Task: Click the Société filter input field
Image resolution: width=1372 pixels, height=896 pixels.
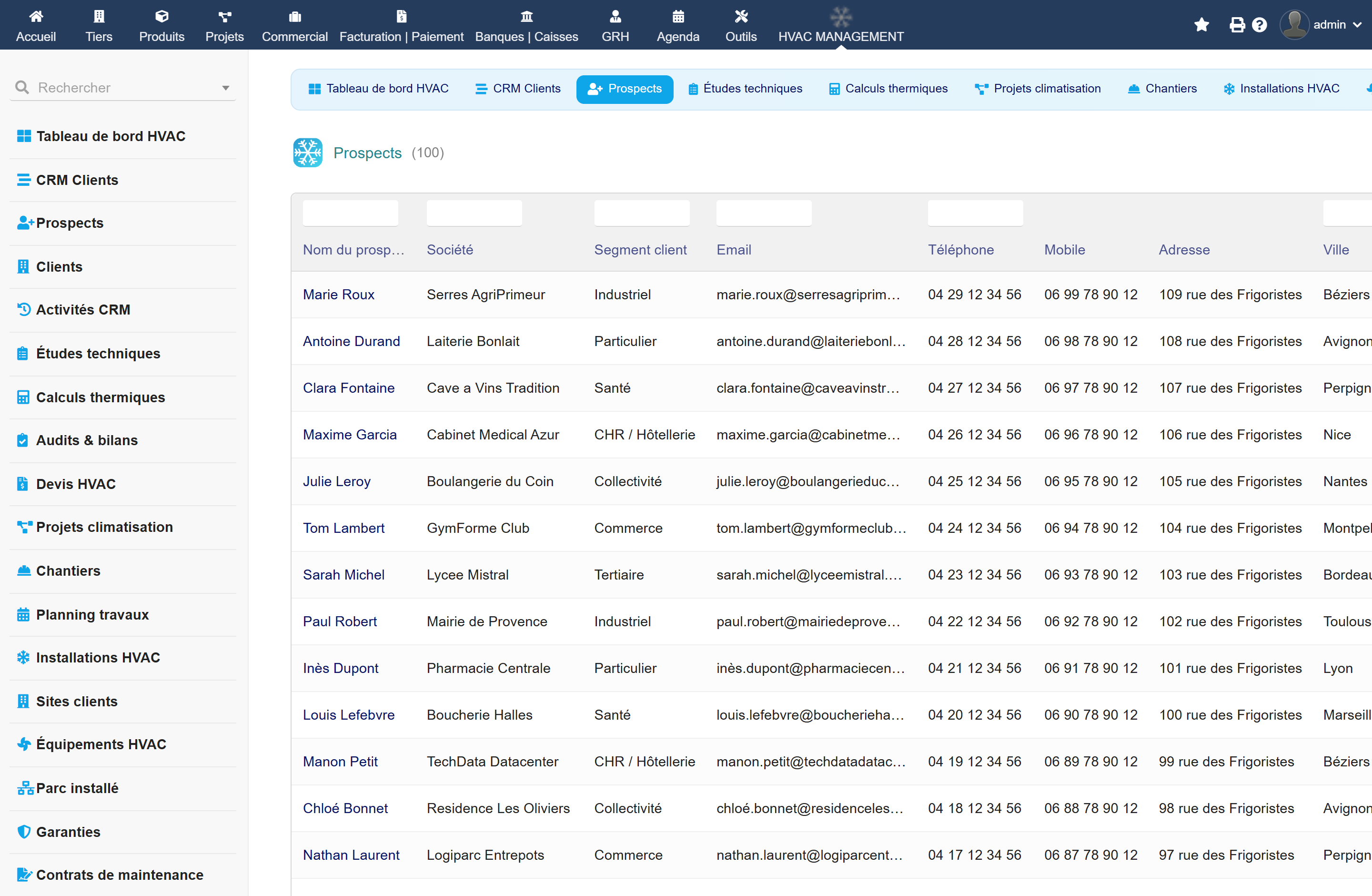Action: [x=474, y=213]
